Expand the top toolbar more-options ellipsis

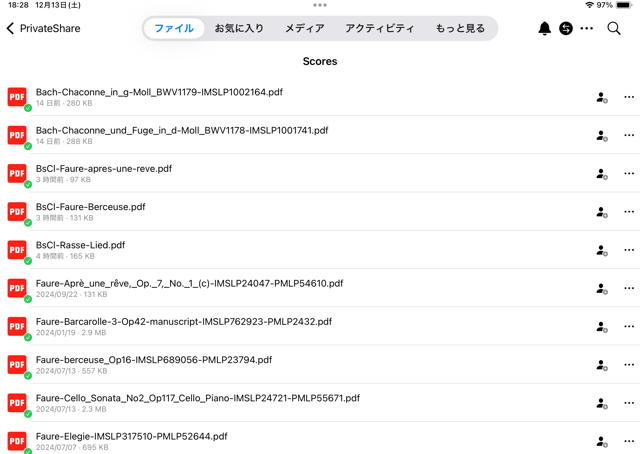pyautogui.click(x=587, y=29)
